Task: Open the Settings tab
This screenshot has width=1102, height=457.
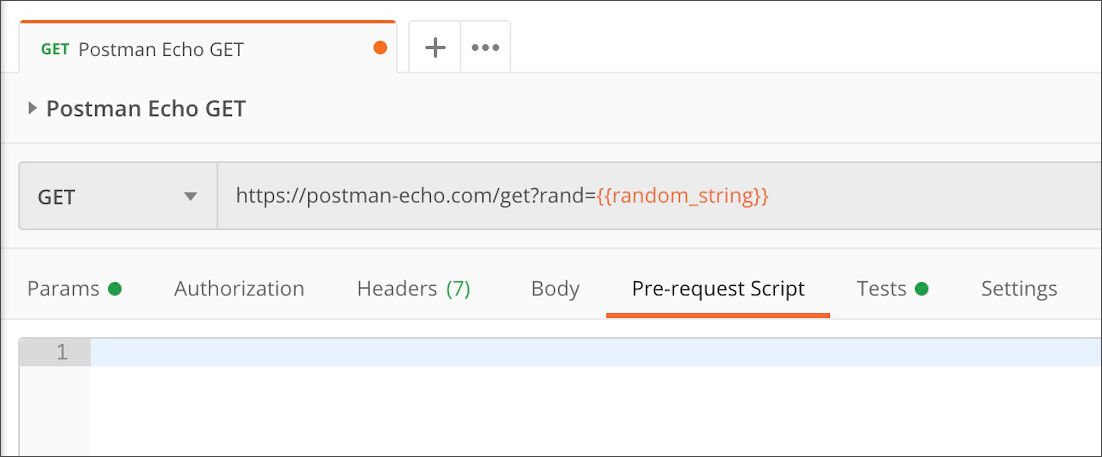Action: pyautogui.click(x=1019, y=288)
